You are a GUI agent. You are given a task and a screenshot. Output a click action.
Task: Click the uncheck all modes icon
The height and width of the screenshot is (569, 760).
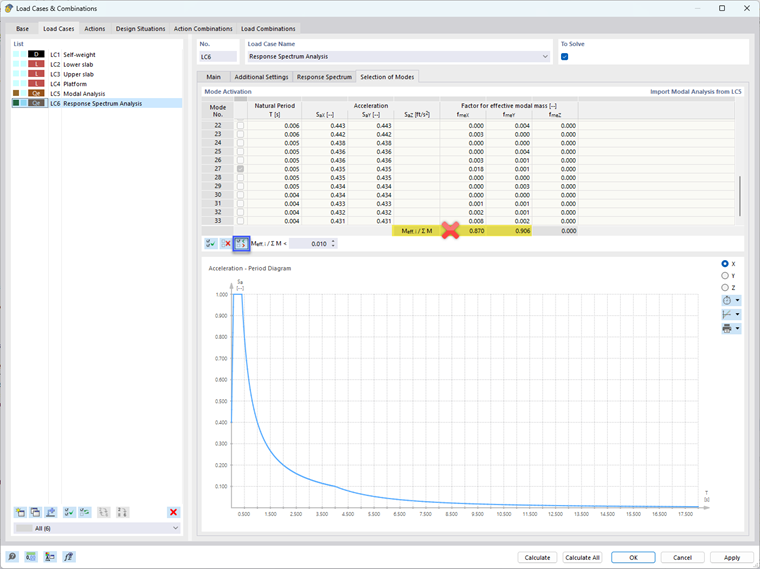pyautogui.click(x=226, y=243)
